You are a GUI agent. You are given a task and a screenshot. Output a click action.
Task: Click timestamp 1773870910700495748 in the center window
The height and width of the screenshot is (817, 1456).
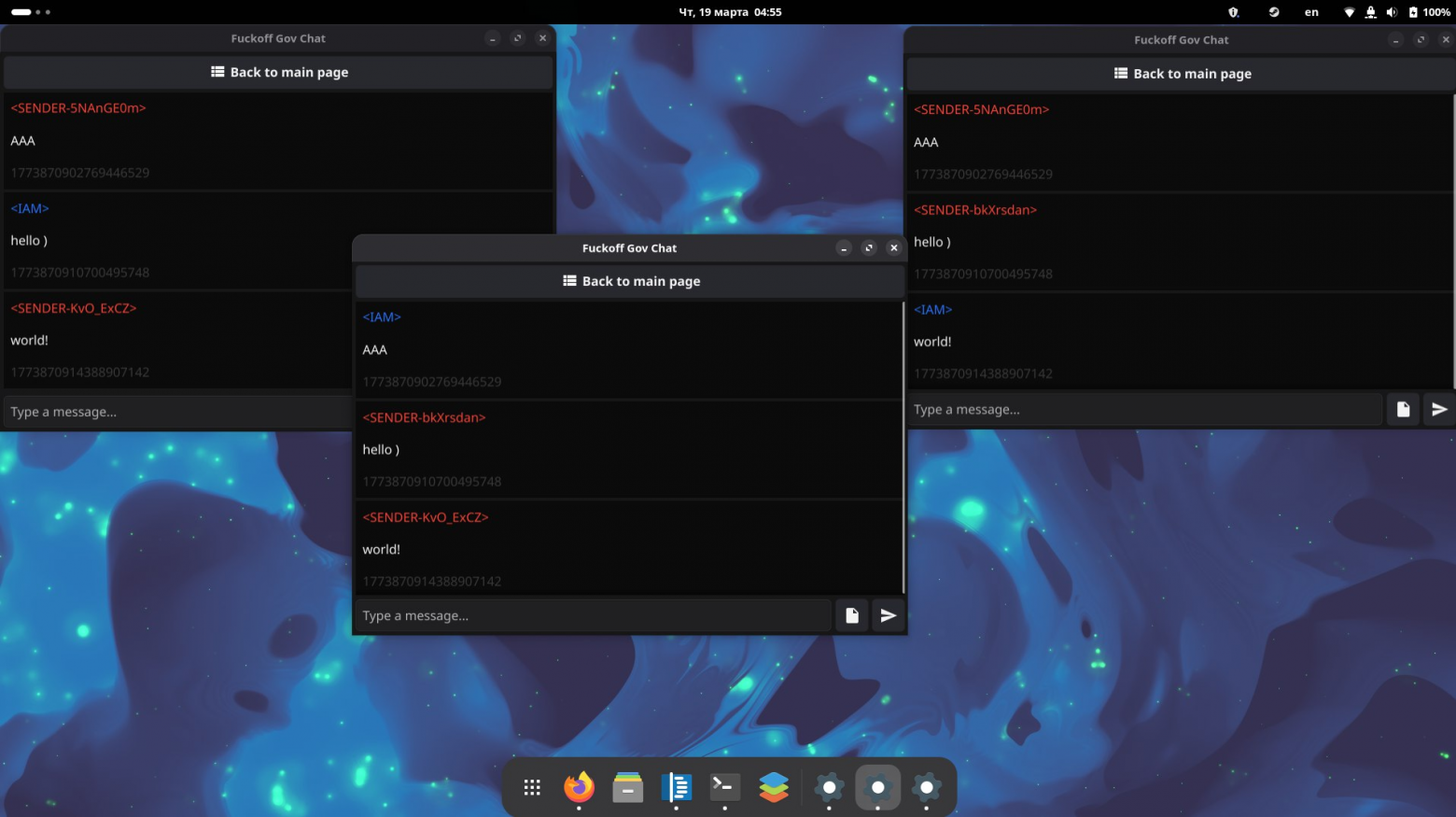click(432, 482)
